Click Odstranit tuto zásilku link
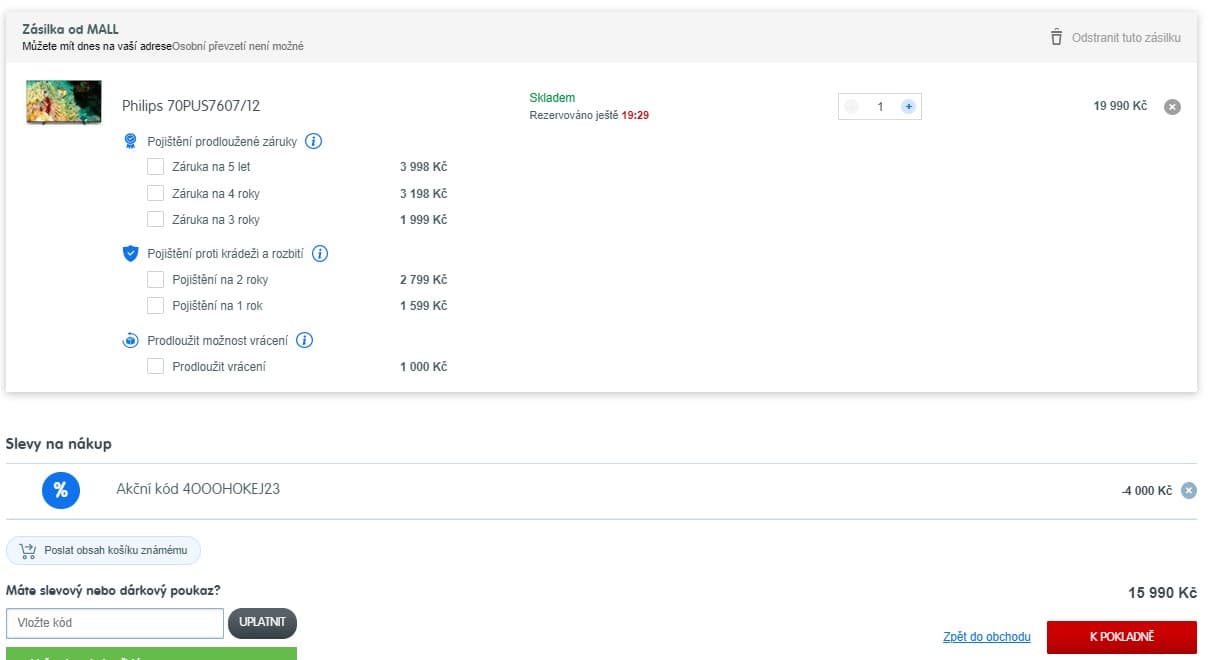This screenshot has width=1212, height=660. point(1126,38)
